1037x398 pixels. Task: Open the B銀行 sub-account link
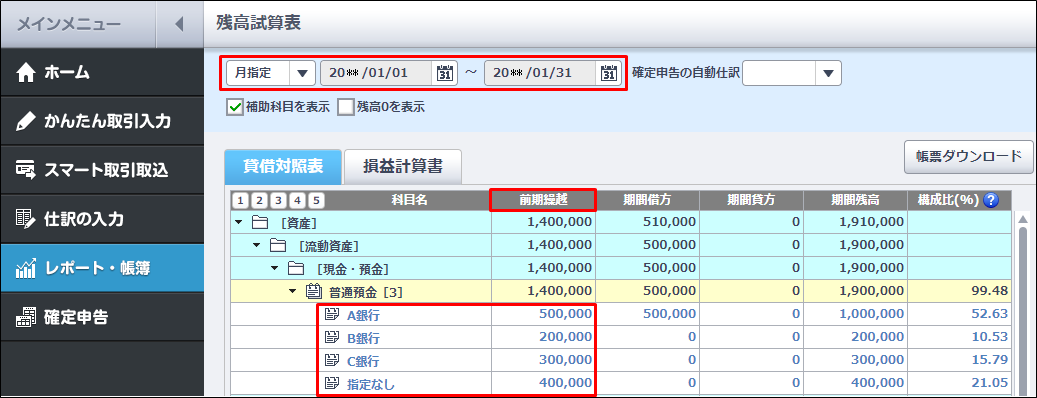click(x=364, y=338)
